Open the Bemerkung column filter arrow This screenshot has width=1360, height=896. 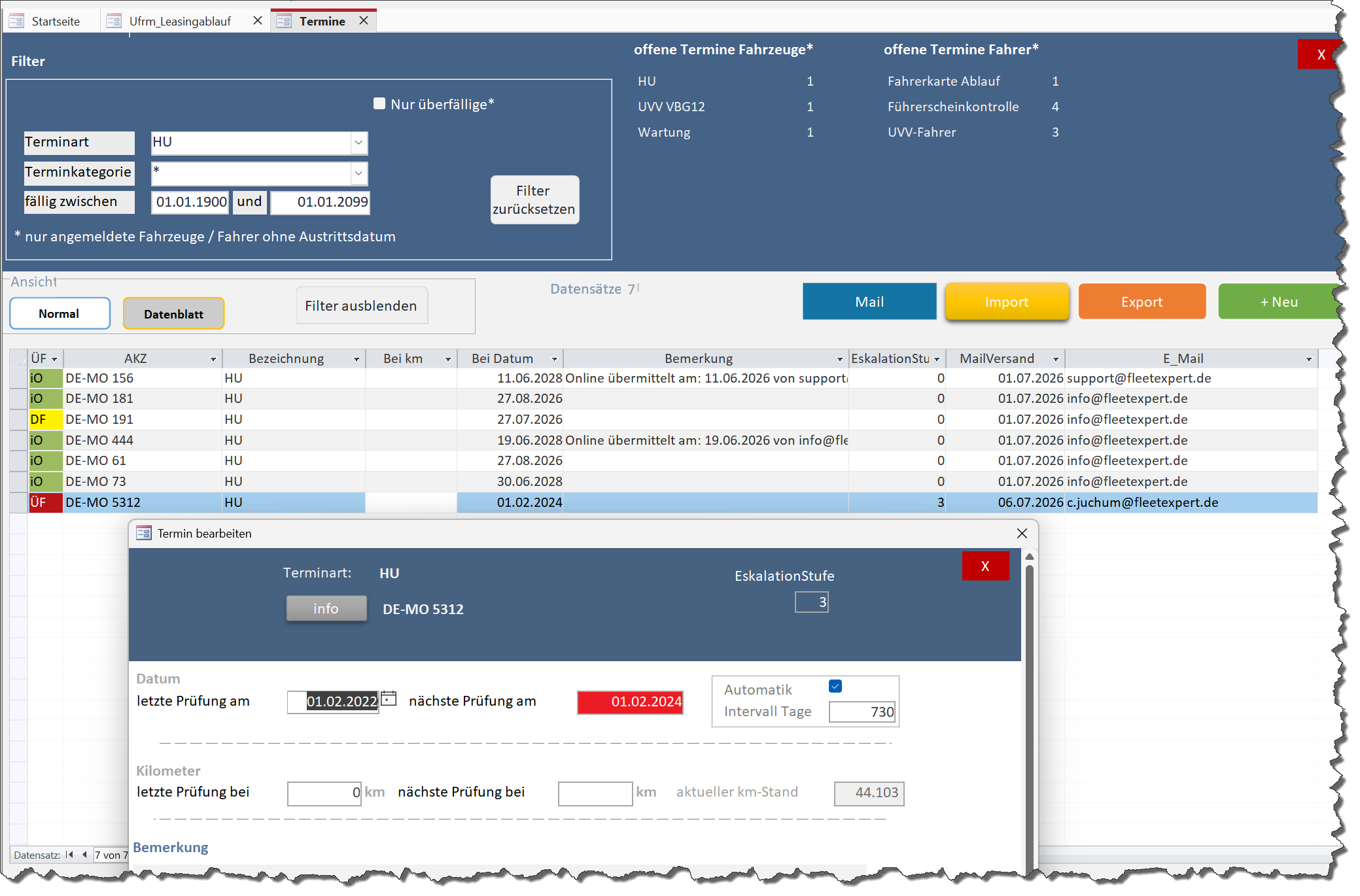(840, 359)
